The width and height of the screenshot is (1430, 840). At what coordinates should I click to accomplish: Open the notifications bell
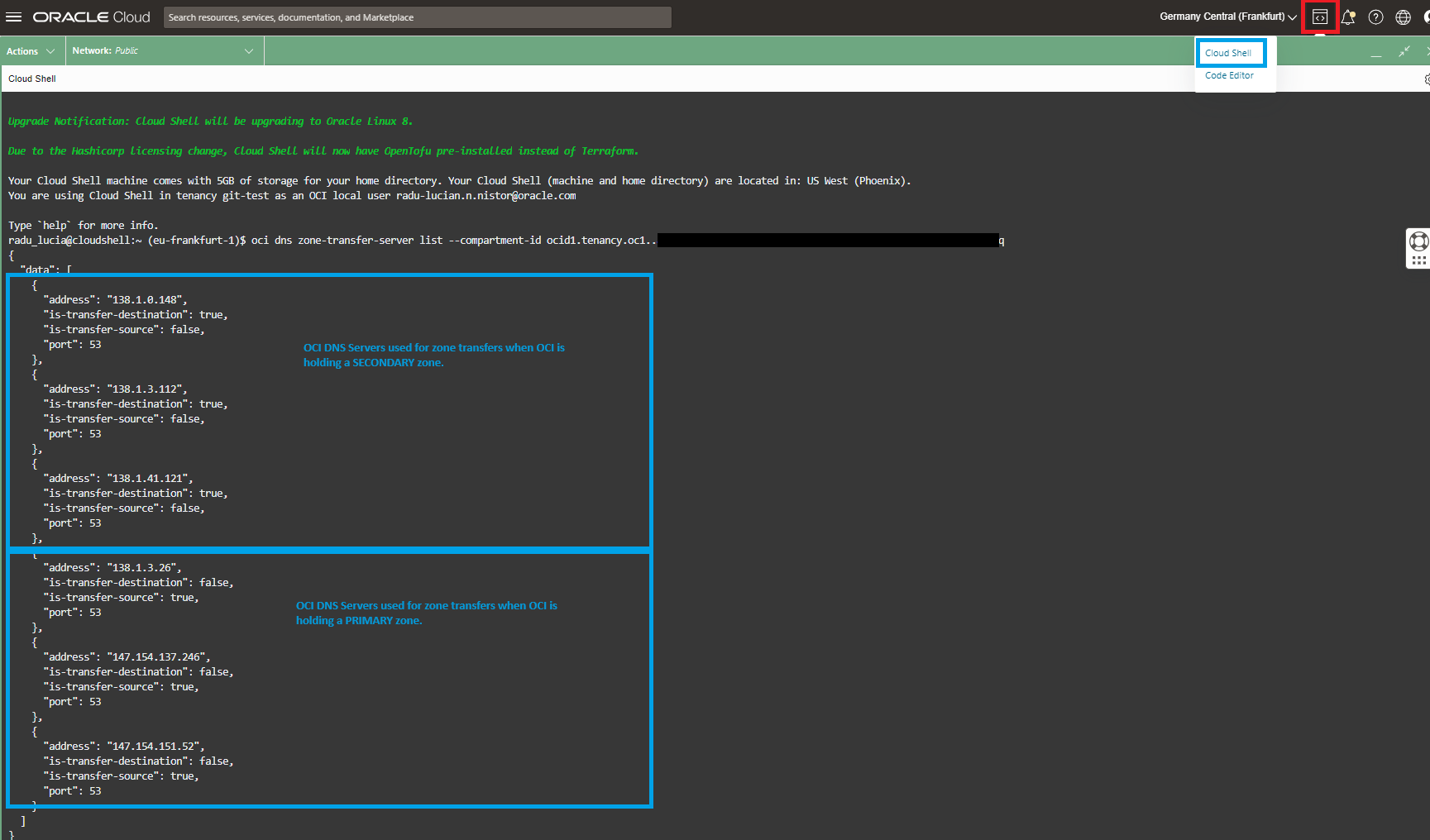tap(1348, 17)
